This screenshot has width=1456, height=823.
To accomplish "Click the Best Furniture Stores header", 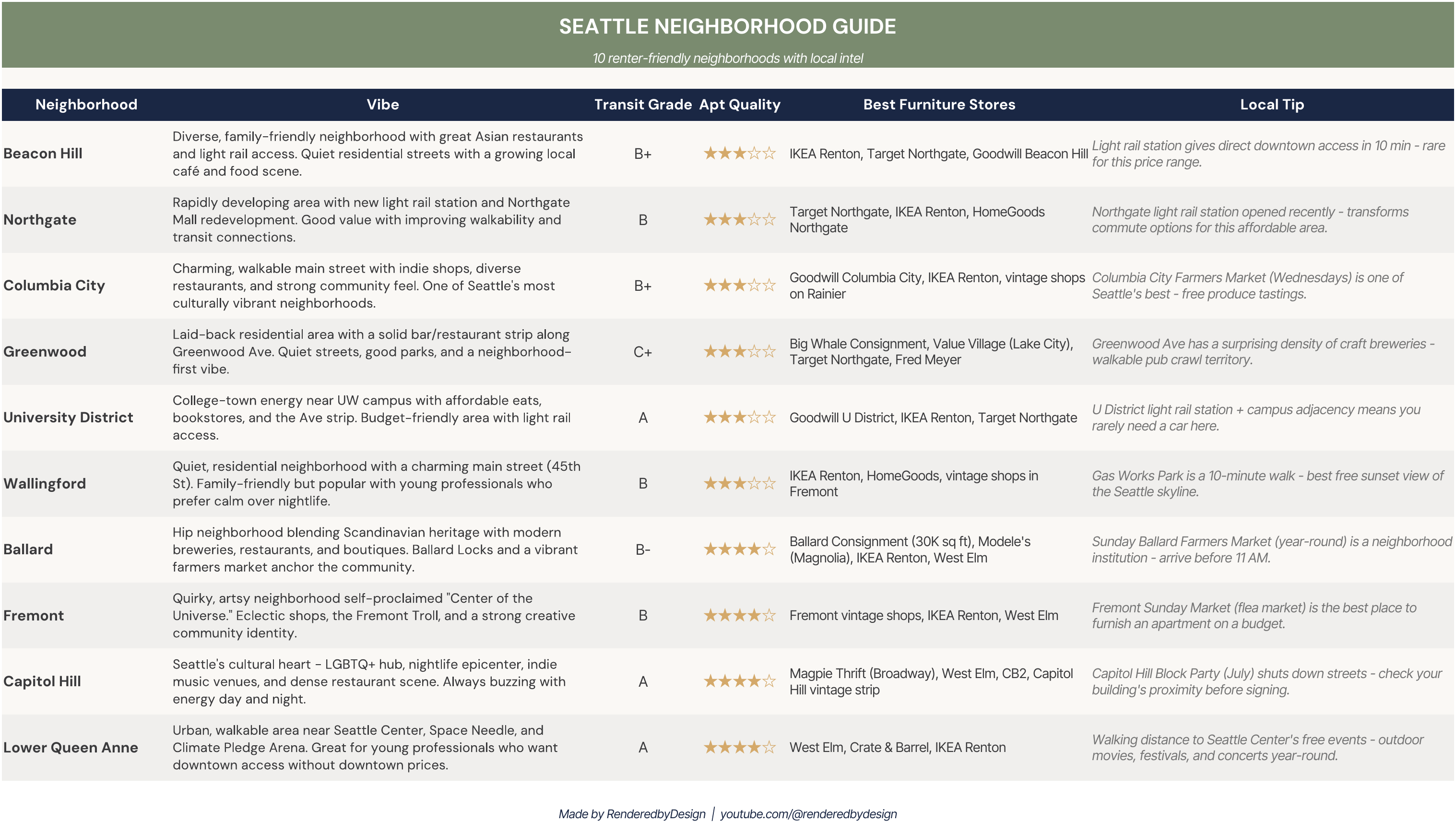I will pyautogui.click(x=939, y=105).
